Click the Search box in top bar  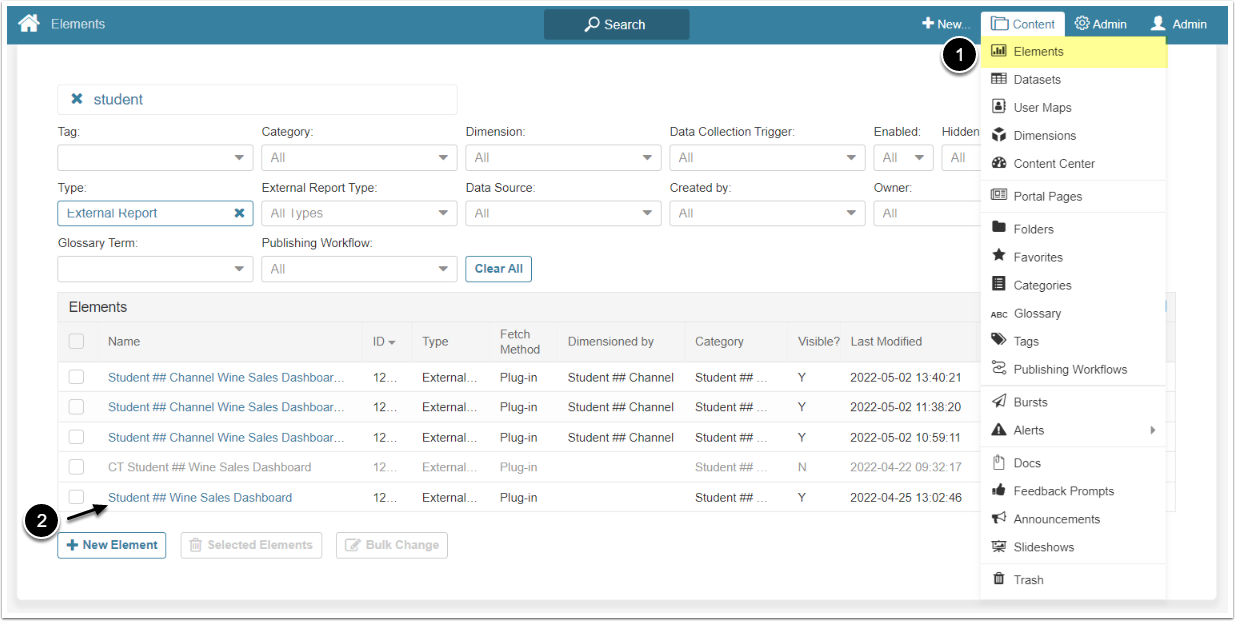click(x=616, y=24)
